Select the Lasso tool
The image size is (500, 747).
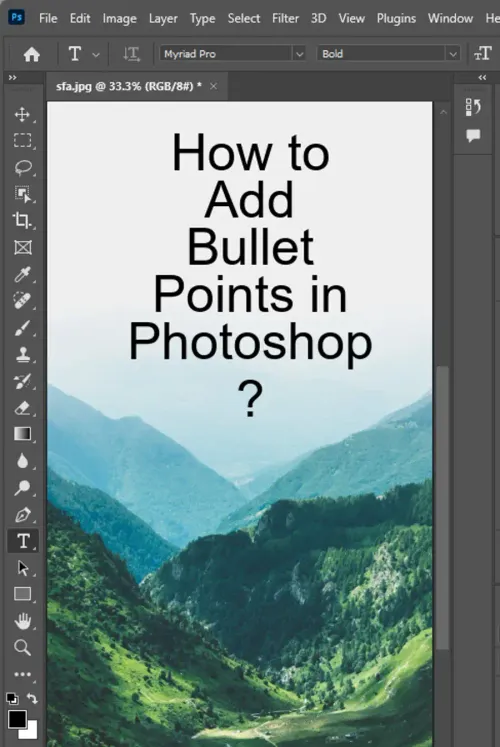[x=23, y=168]
